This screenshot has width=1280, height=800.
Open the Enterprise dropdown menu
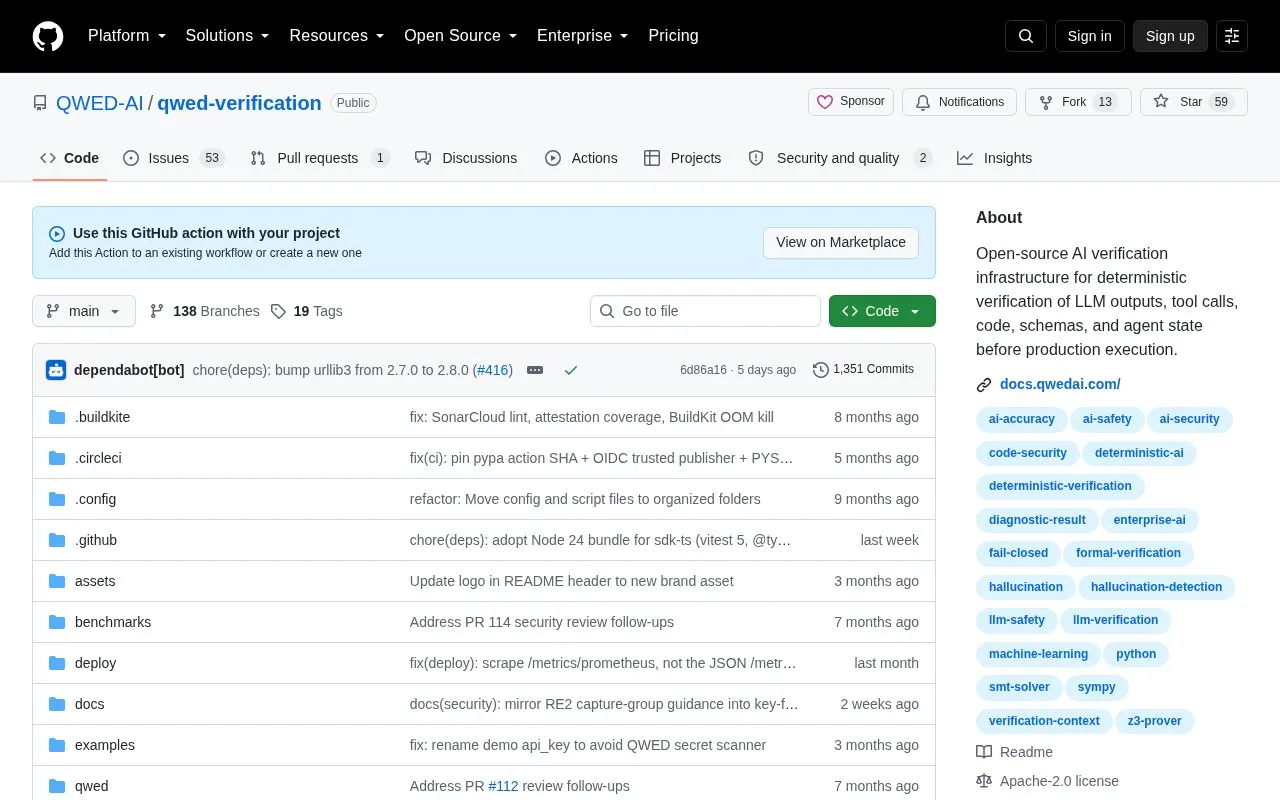[583, 36]
